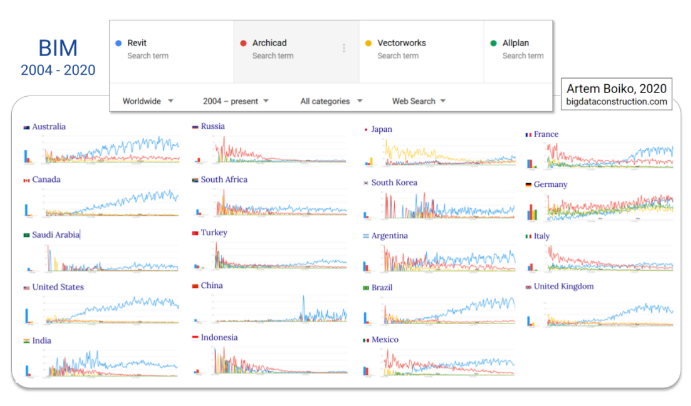
Task: Open the Worldwide region dropdown
Action: (x=148, y=101)
